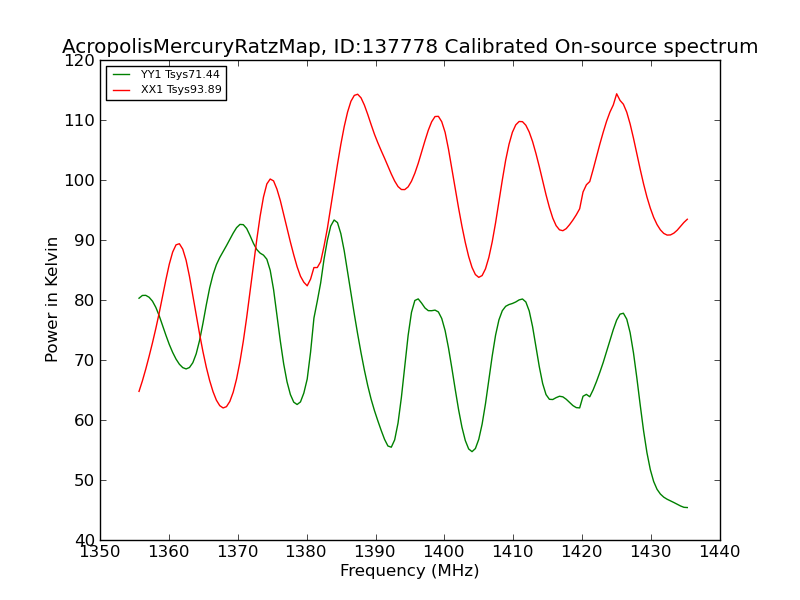Image resolution: width=800 pixels, height=600 pixels.
Task: Click the x-axis tick label 1410
Action: (x=513, y=552)
